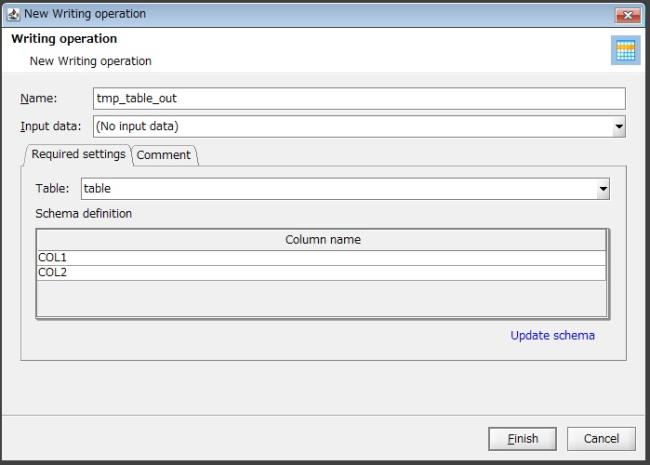Click the Input data: label

click(x=51, y=127)
